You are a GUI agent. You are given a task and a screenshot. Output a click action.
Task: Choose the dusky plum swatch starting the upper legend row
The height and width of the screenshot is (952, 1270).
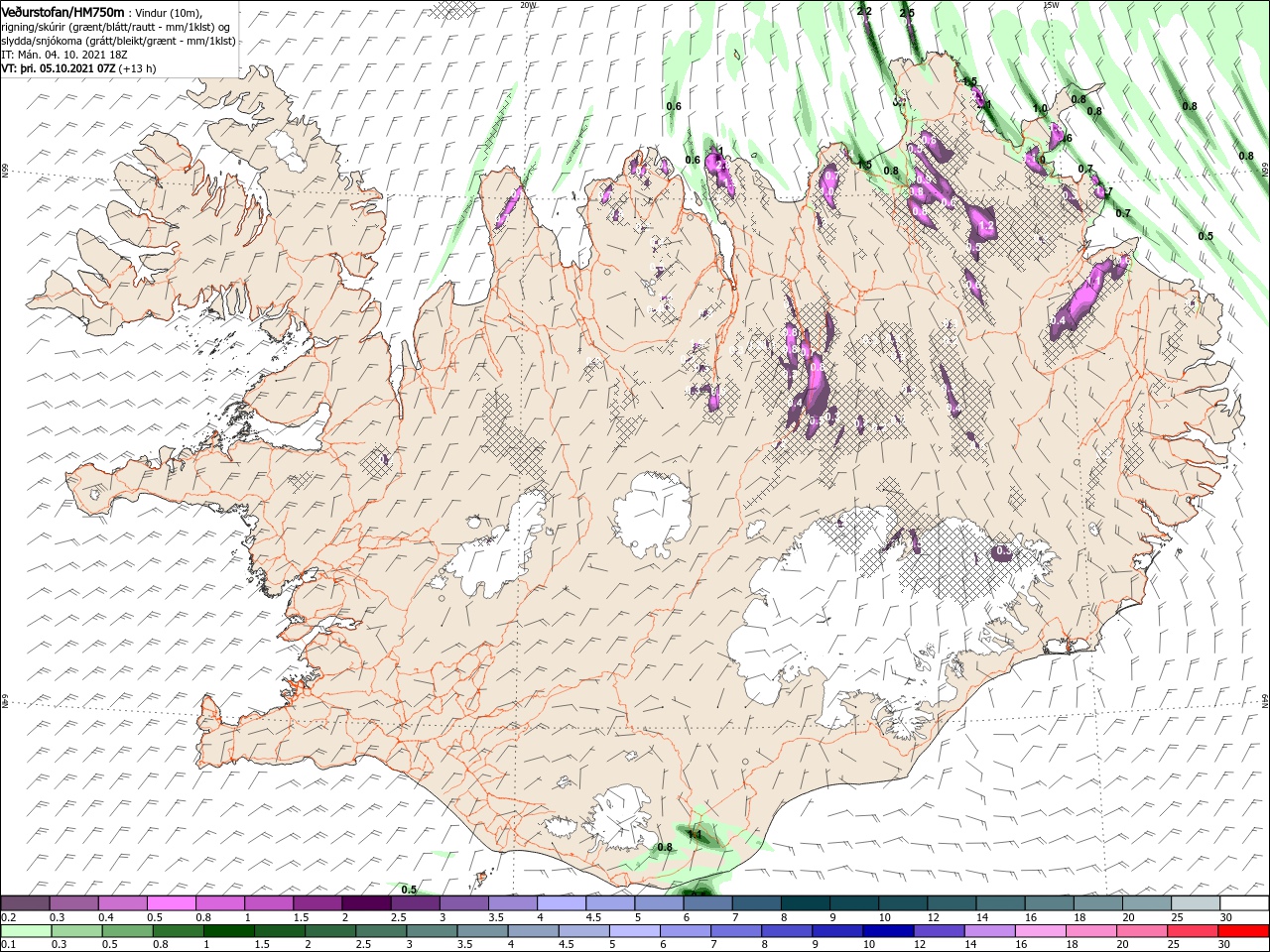25,903
